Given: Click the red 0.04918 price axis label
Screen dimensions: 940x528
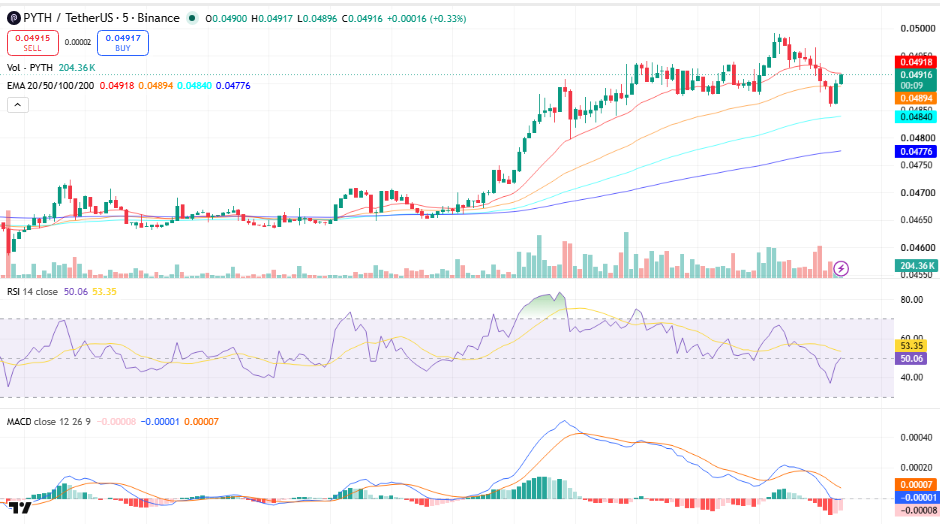Looking at the screenshot, I should coord(915,62).
